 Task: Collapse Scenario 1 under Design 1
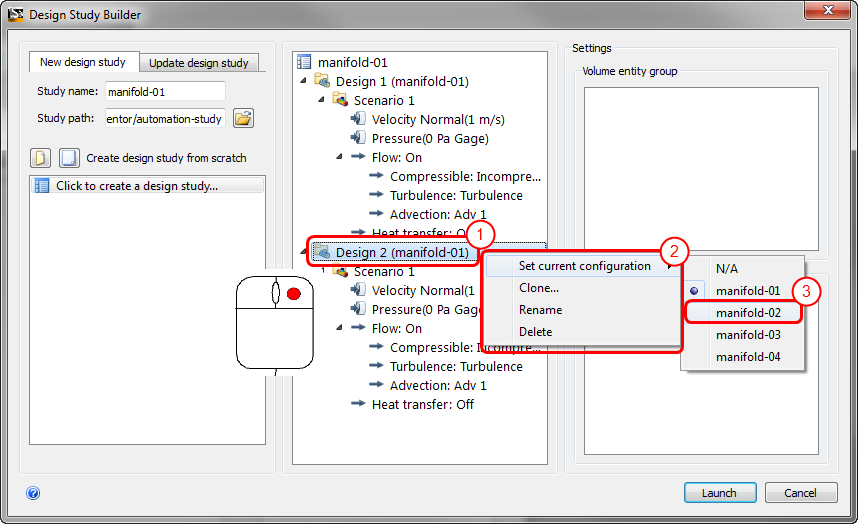321,100
